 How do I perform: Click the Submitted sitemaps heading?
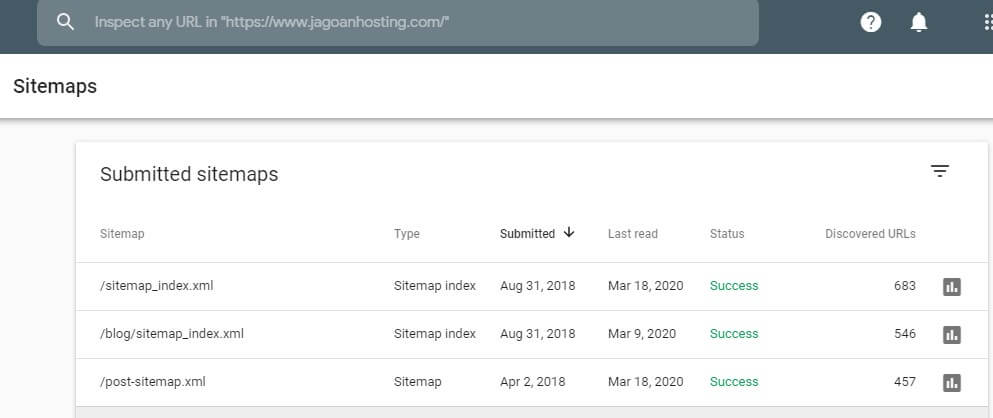(x=189, y=174)
